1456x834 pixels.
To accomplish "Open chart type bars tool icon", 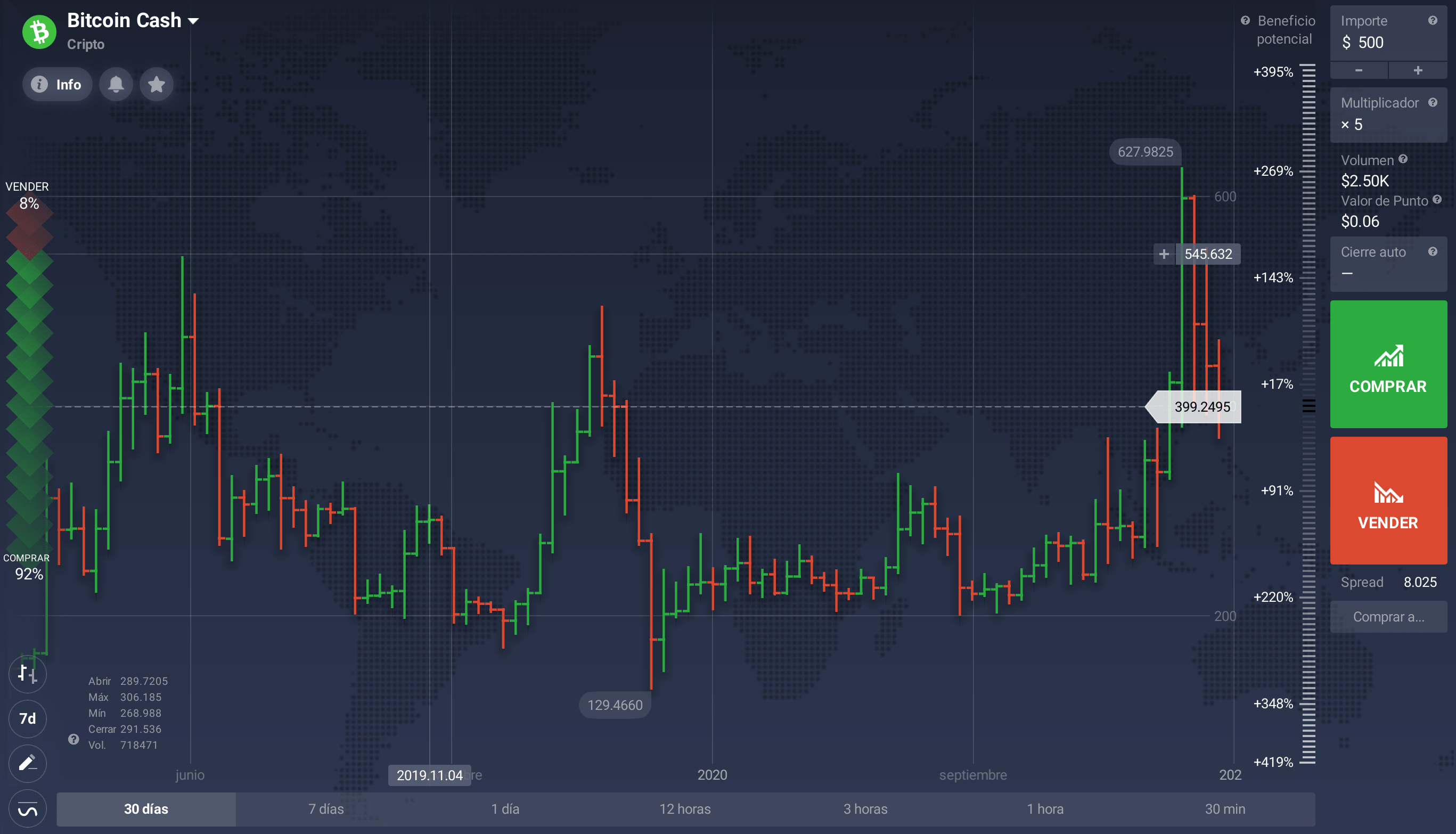I will click(28, 674).
